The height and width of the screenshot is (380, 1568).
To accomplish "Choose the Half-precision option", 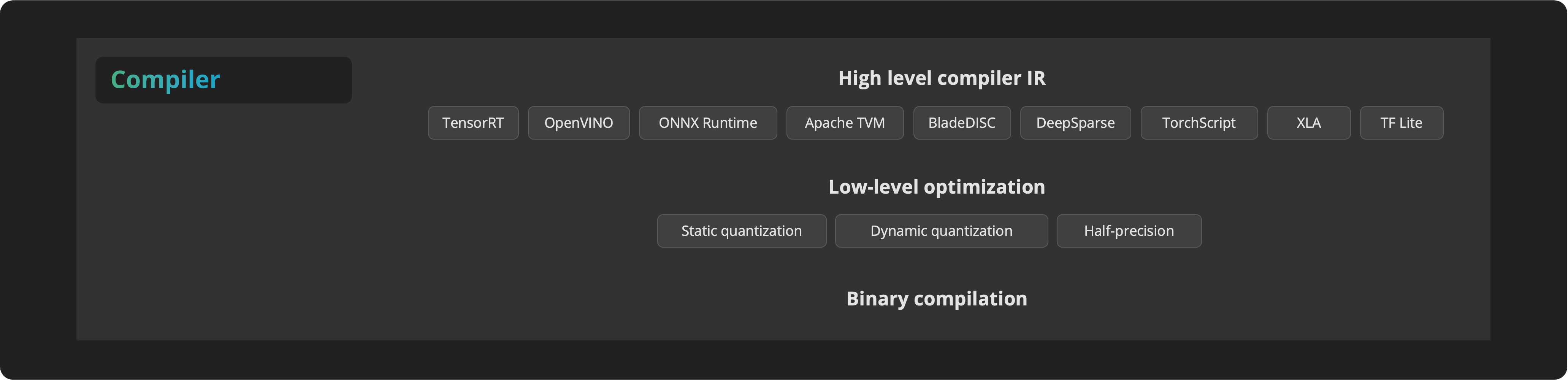I will point(1129,231).
